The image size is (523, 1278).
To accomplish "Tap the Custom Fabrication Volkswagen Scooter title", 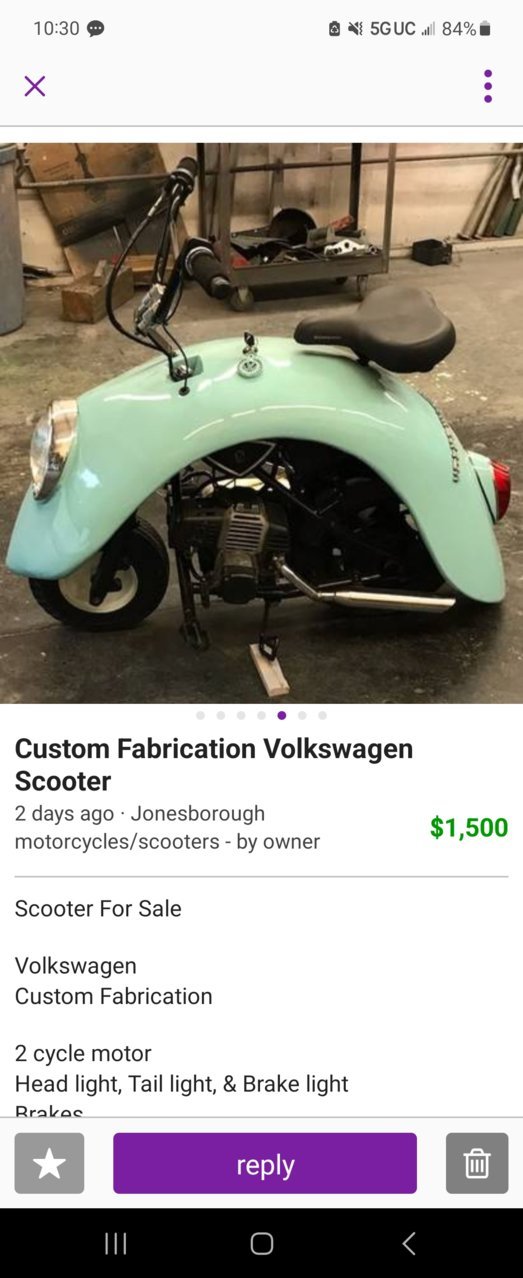I will tap(214, 764).
